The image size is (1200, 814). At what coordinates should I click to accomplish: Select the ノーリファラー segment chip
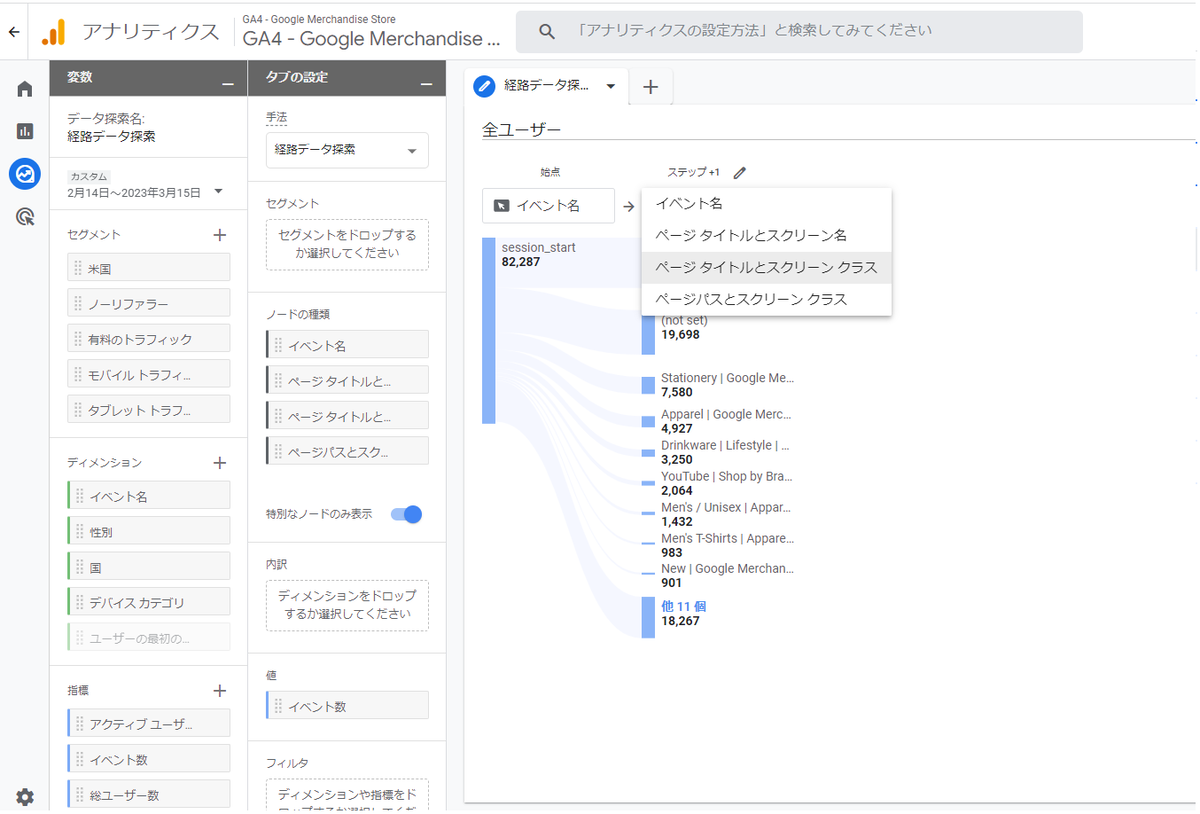coord(149,303)
